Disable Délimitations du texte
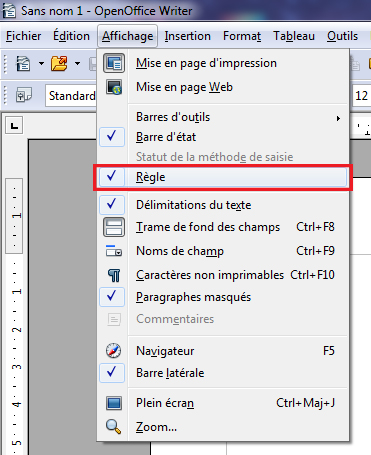 pyautogui.click(x=112, y=204)
